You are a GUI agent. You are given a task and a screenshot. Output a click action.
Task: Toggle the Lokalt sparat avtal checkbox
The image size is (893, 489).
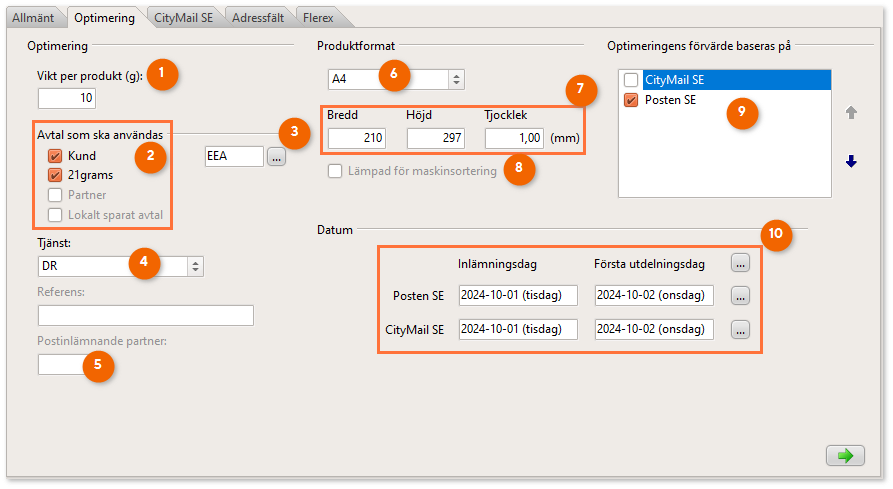point(55,215)
